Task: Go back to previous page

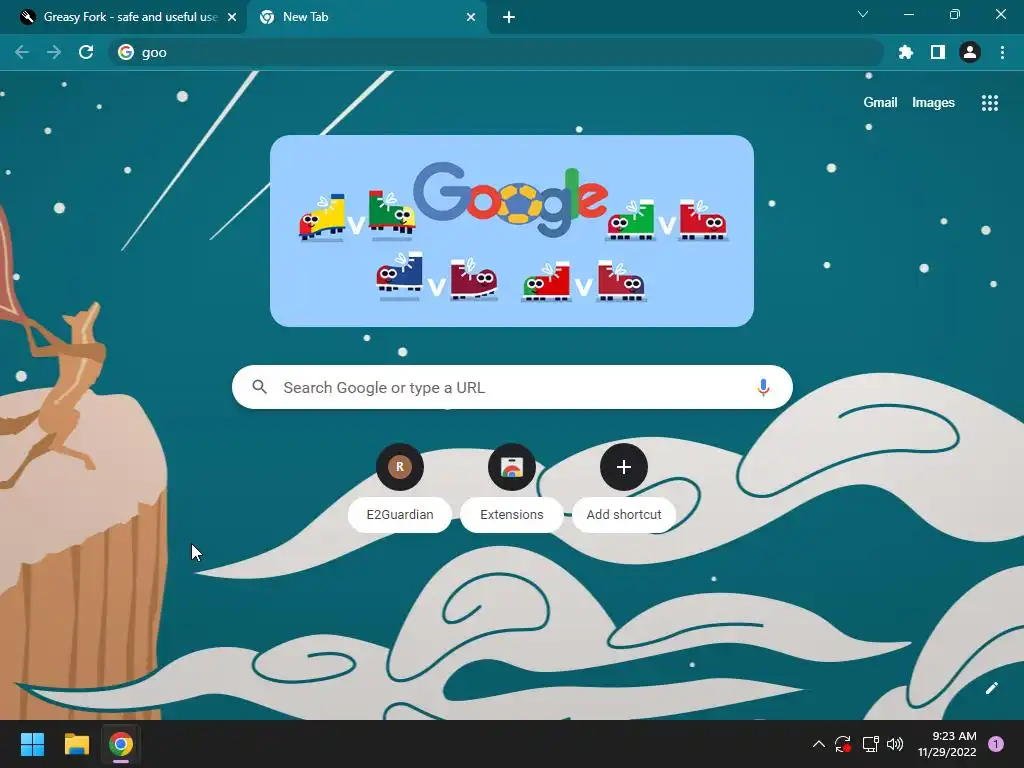Action: pos(22,52)
